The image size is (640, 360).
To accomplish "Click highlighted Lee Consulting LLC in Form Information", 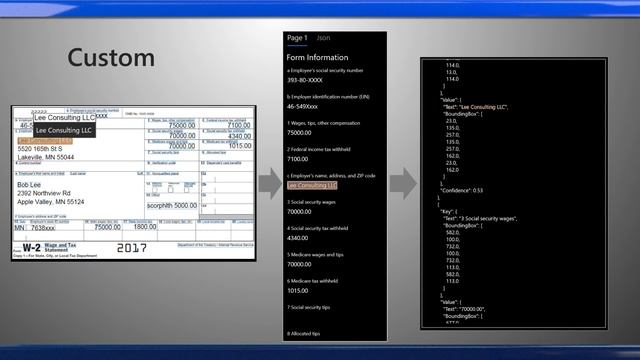I will click(312, 185).
